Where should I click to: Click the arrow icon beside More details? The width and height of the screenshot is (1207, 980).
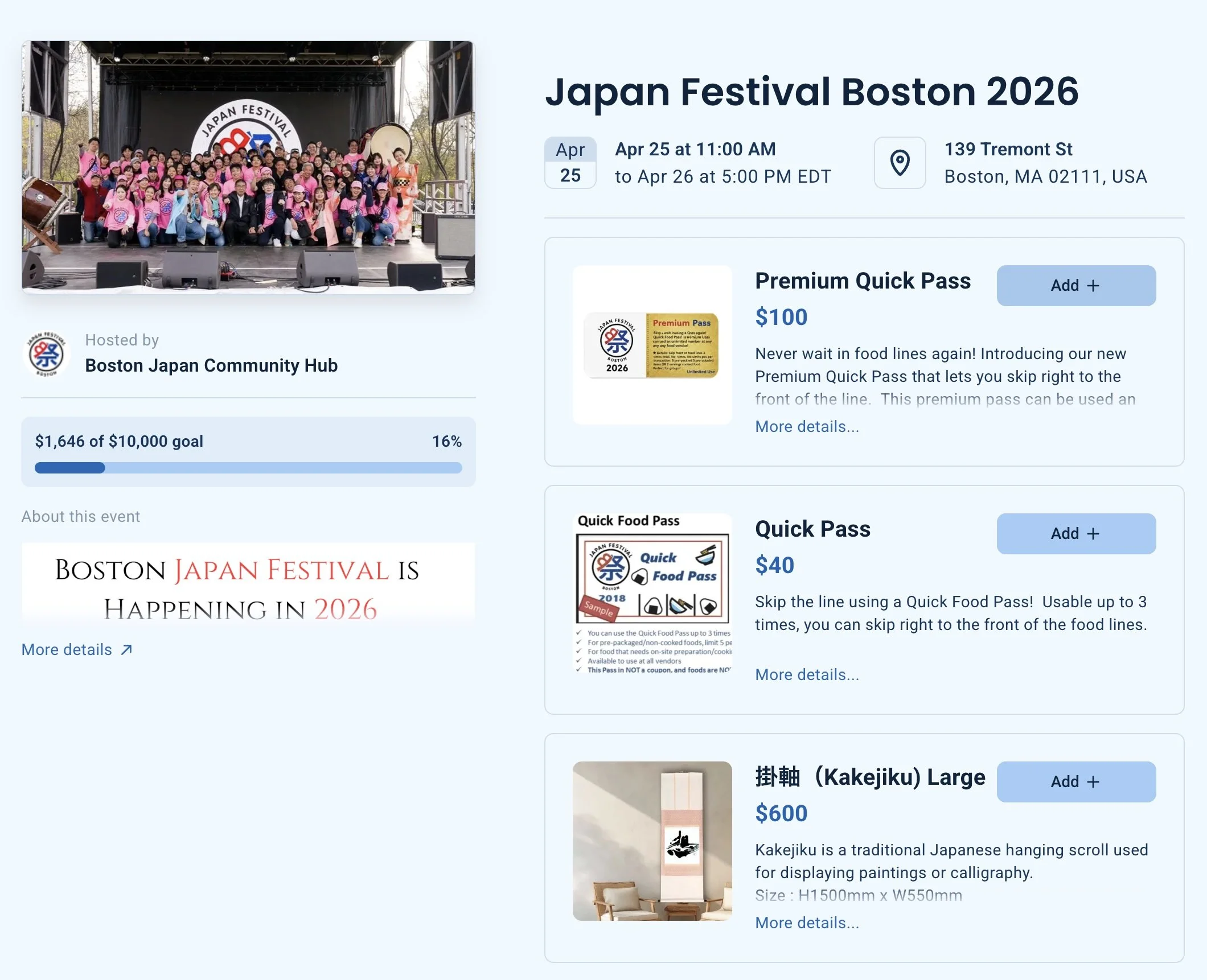pos(127,649)
